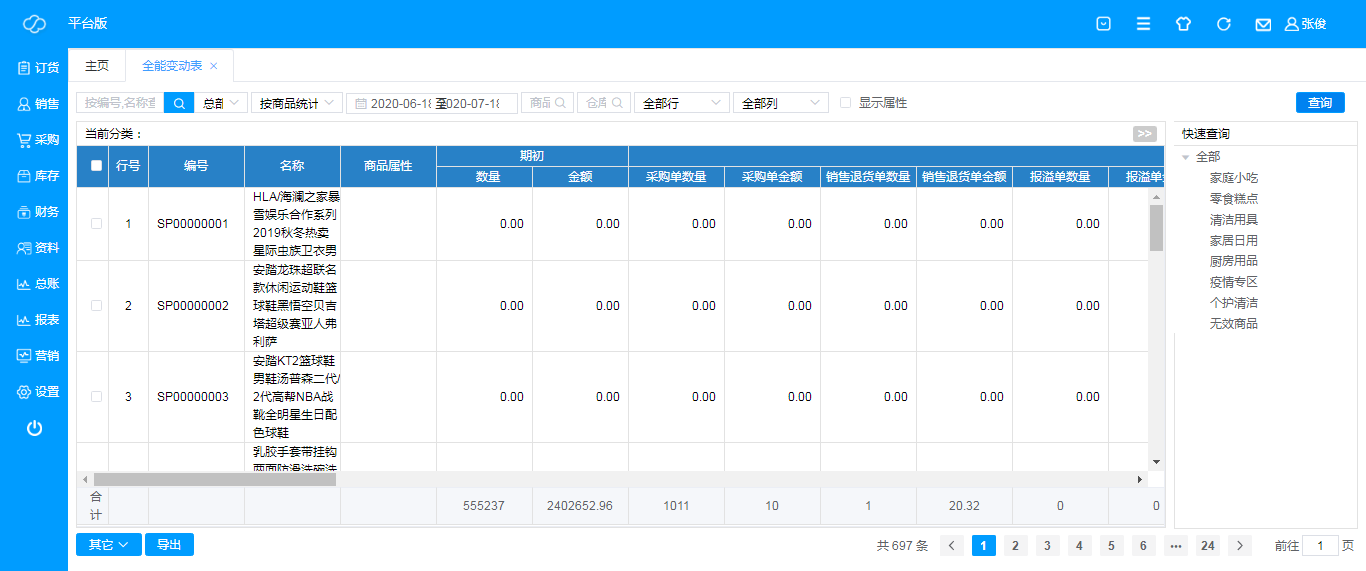Open the 其它 dropdown button
Screen dimensions: 1366x571
tap(108, 545)
